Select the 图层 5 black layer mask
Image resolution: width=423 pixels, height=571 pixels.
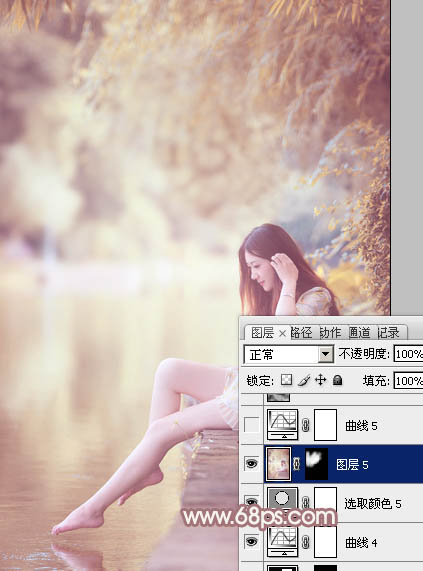316,464
